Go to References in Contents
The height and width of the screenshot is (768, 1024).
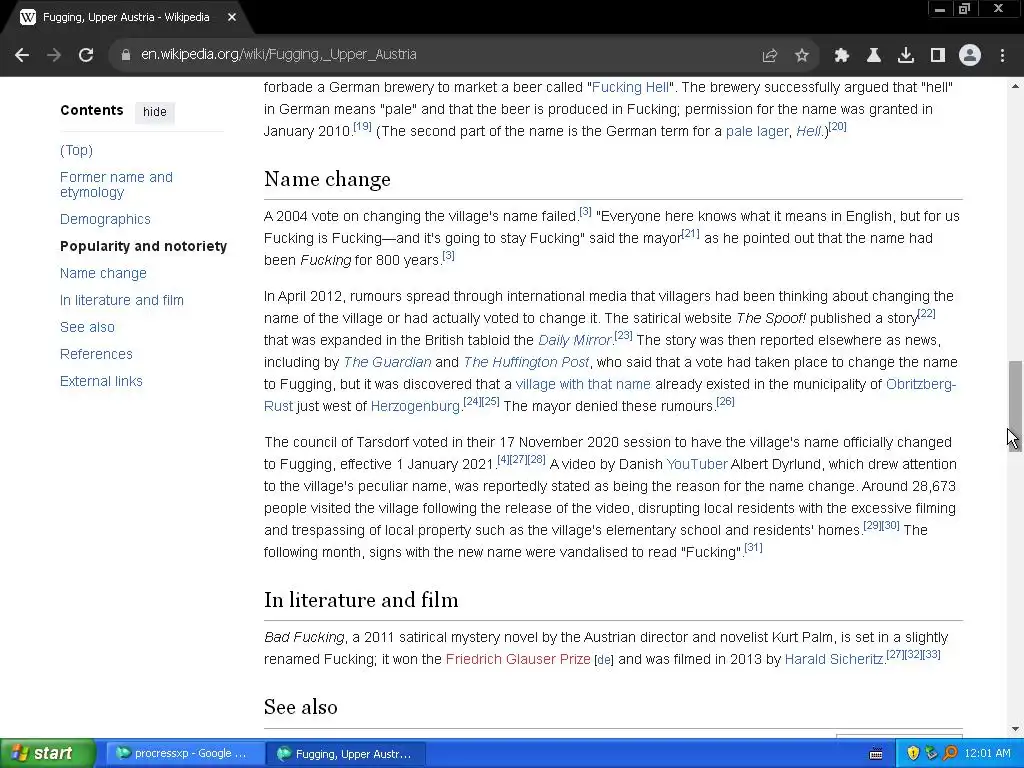(x=96, y=354)
